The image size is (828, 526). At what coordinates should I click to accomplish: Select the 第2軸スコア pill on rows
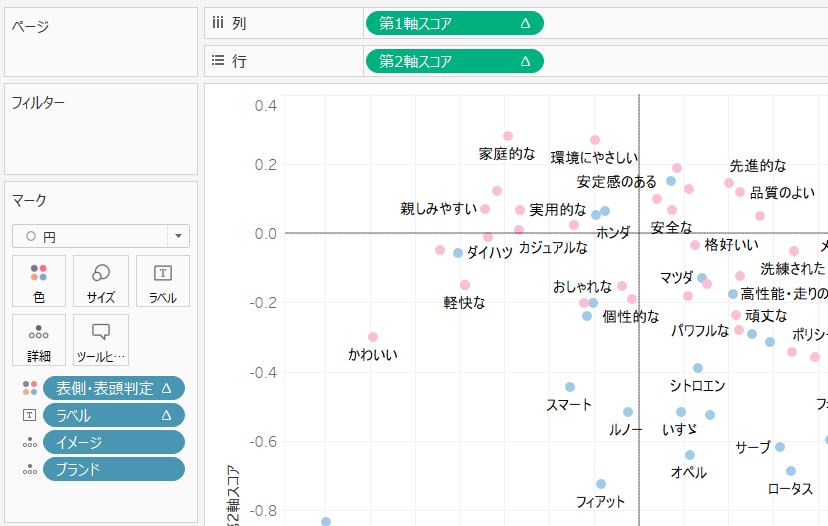coord(455,61)
